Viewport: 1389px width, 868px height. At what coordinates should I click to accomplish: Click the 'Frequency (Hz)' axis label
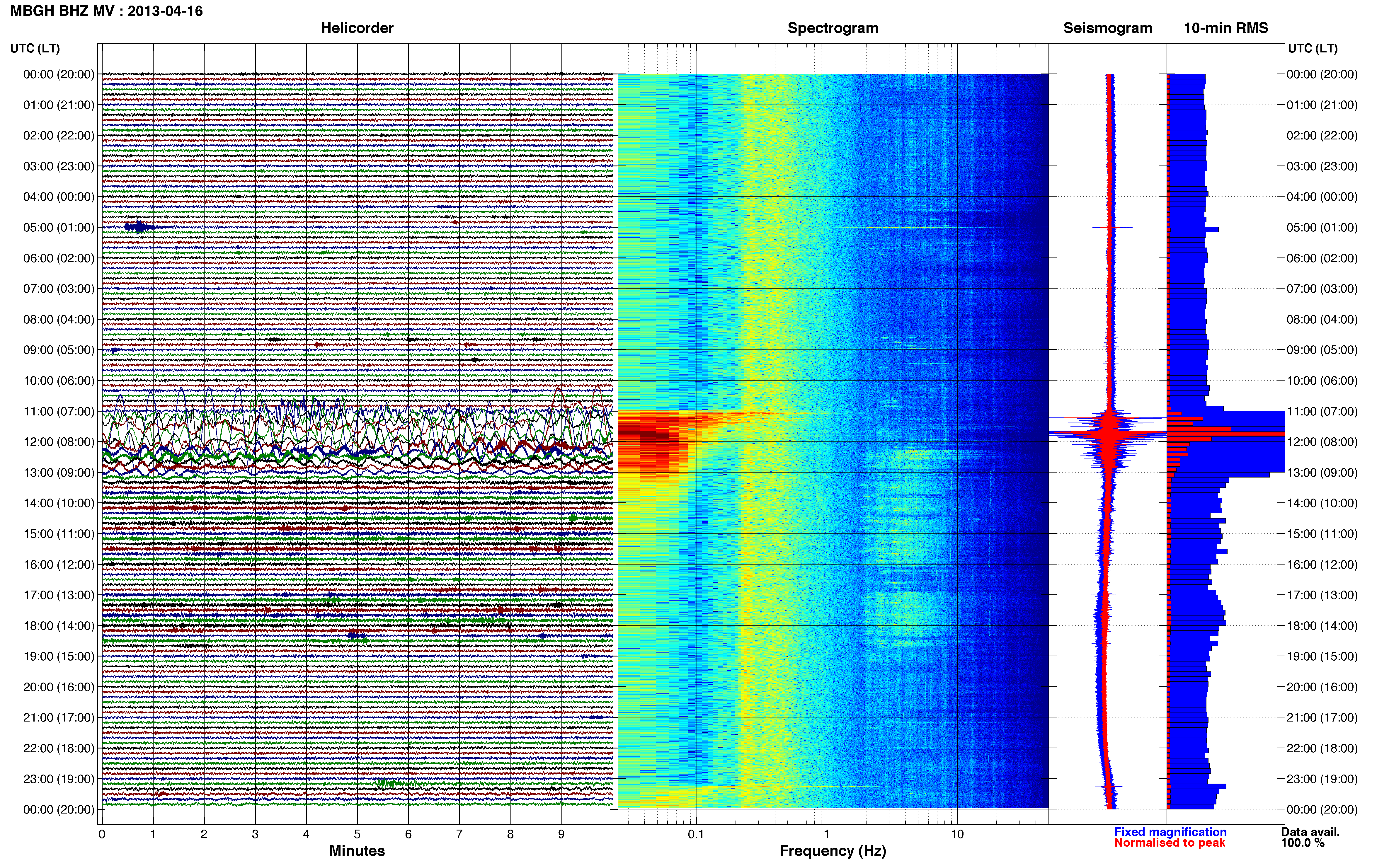[833, 851]
